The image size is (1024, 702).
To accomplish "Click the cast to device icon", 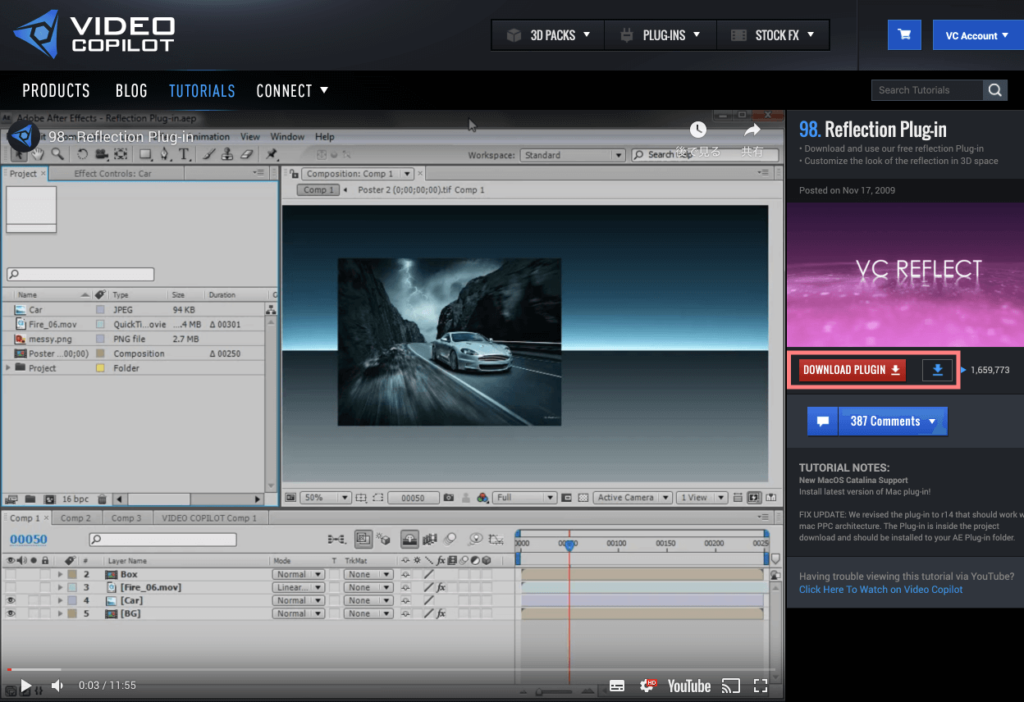I will pos(731,686).
